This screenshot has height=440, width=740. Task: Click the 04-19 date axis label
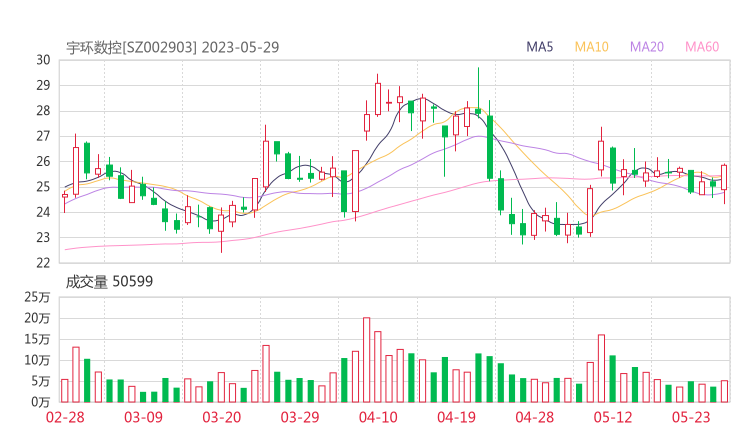456,417
